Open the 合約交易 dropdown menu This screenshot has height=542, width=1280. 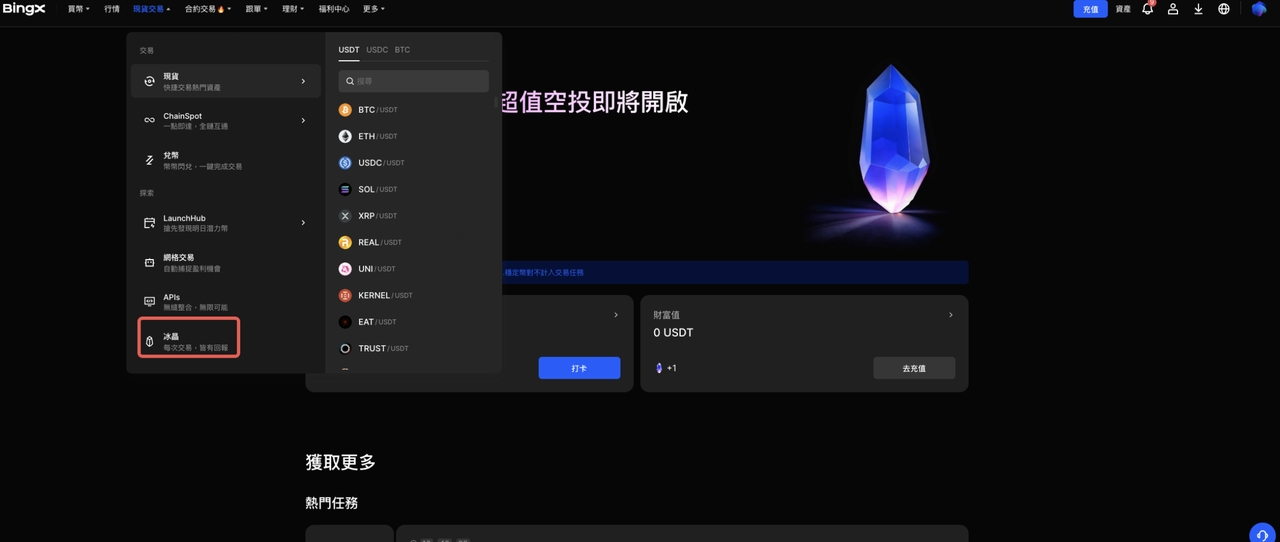[207, 9]
